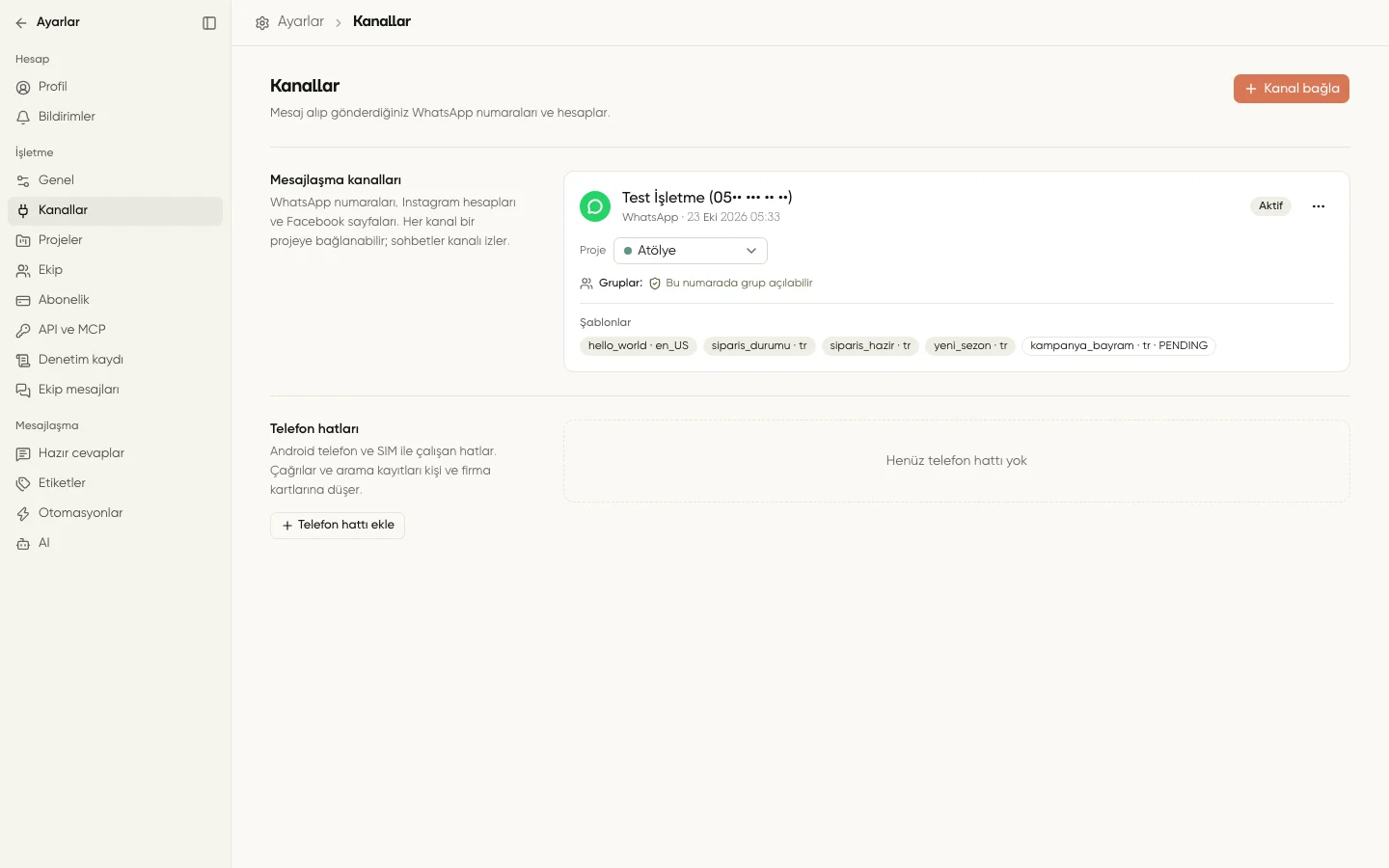Viewport: 1389px width, 868px height.
Task: Click the Kanal bağla button
Action: tap(1291, 89)
